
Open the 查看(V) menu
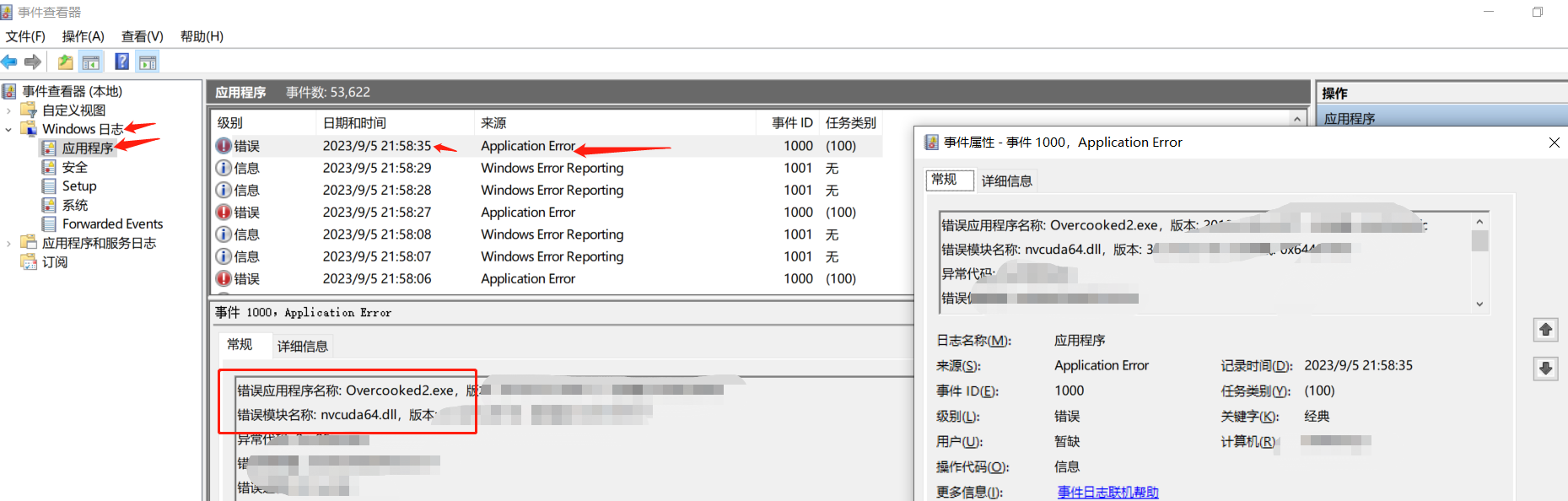142,36
